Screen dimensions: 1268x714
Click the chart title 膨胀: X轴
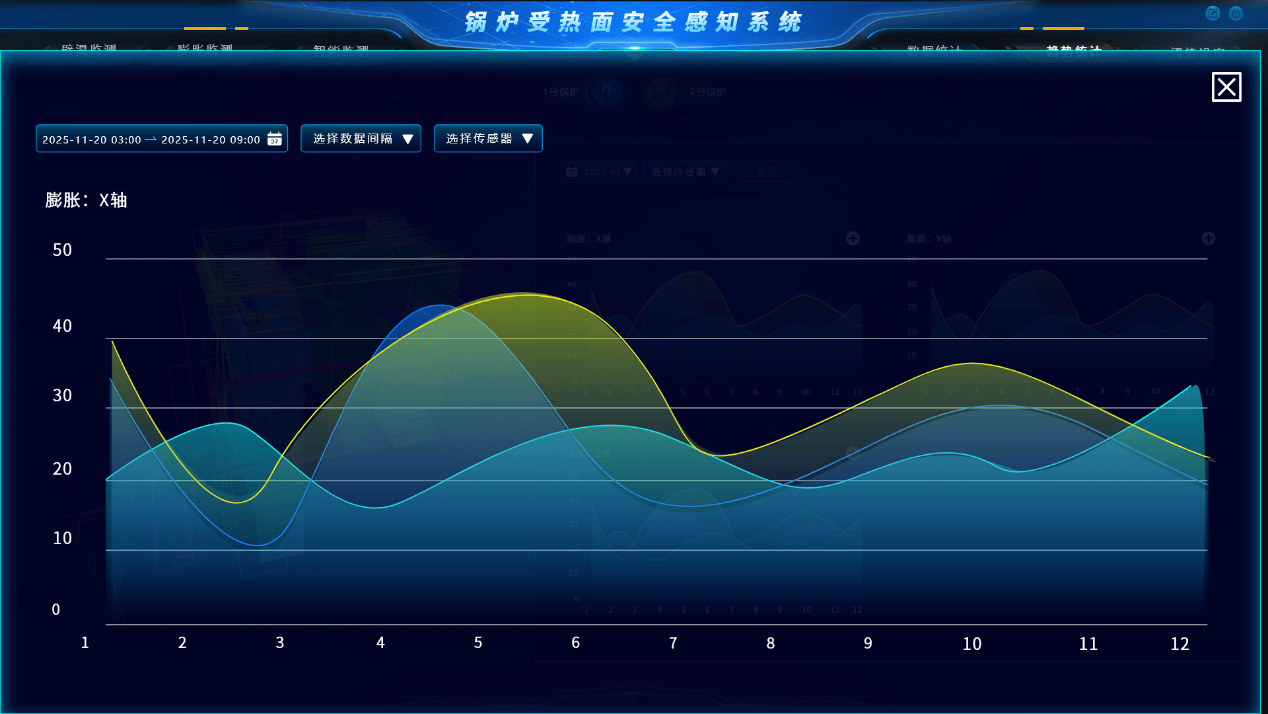[86, 200]
